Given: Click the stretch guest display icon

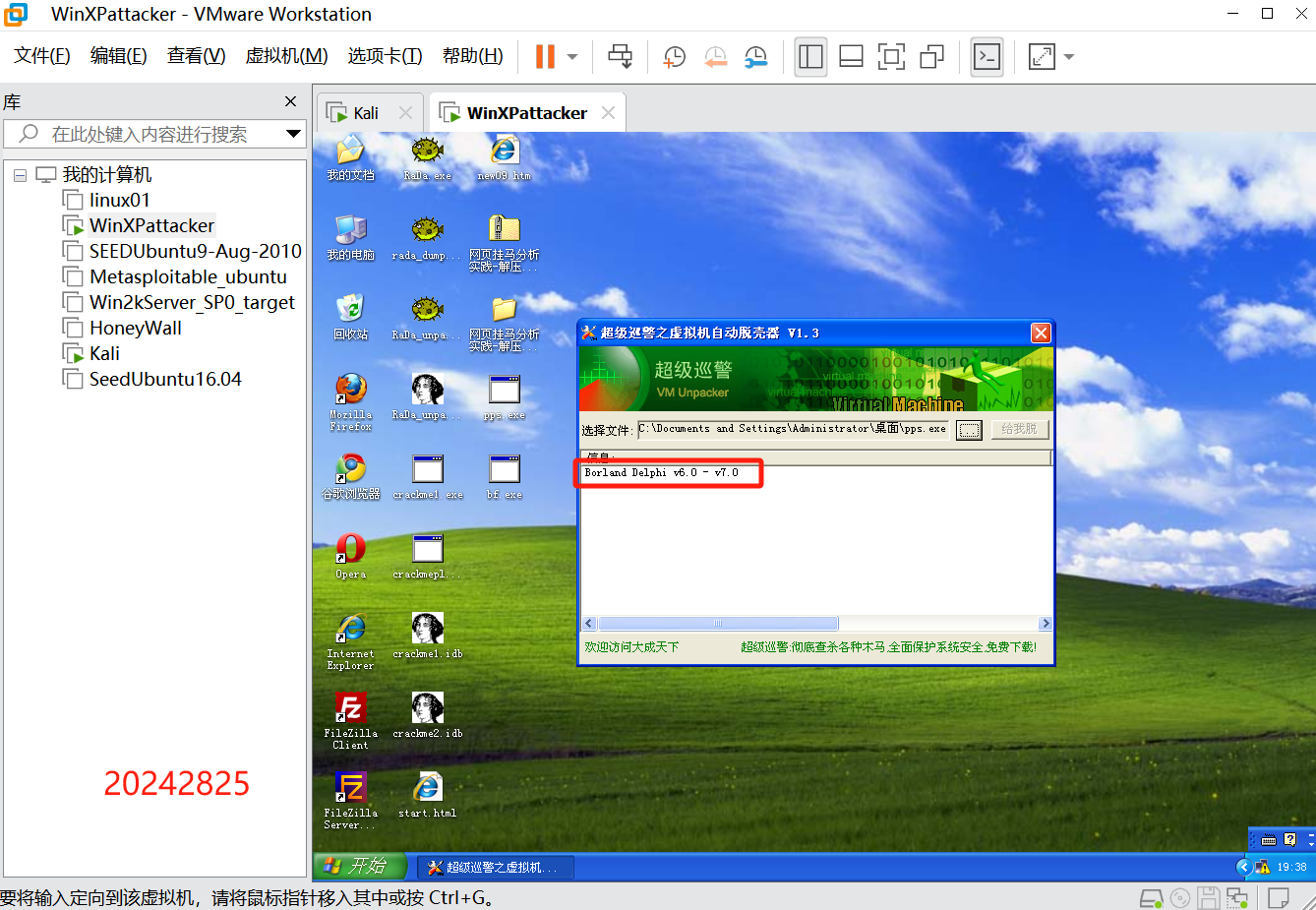Looking at the screenshot, I should coord(1042,57).
